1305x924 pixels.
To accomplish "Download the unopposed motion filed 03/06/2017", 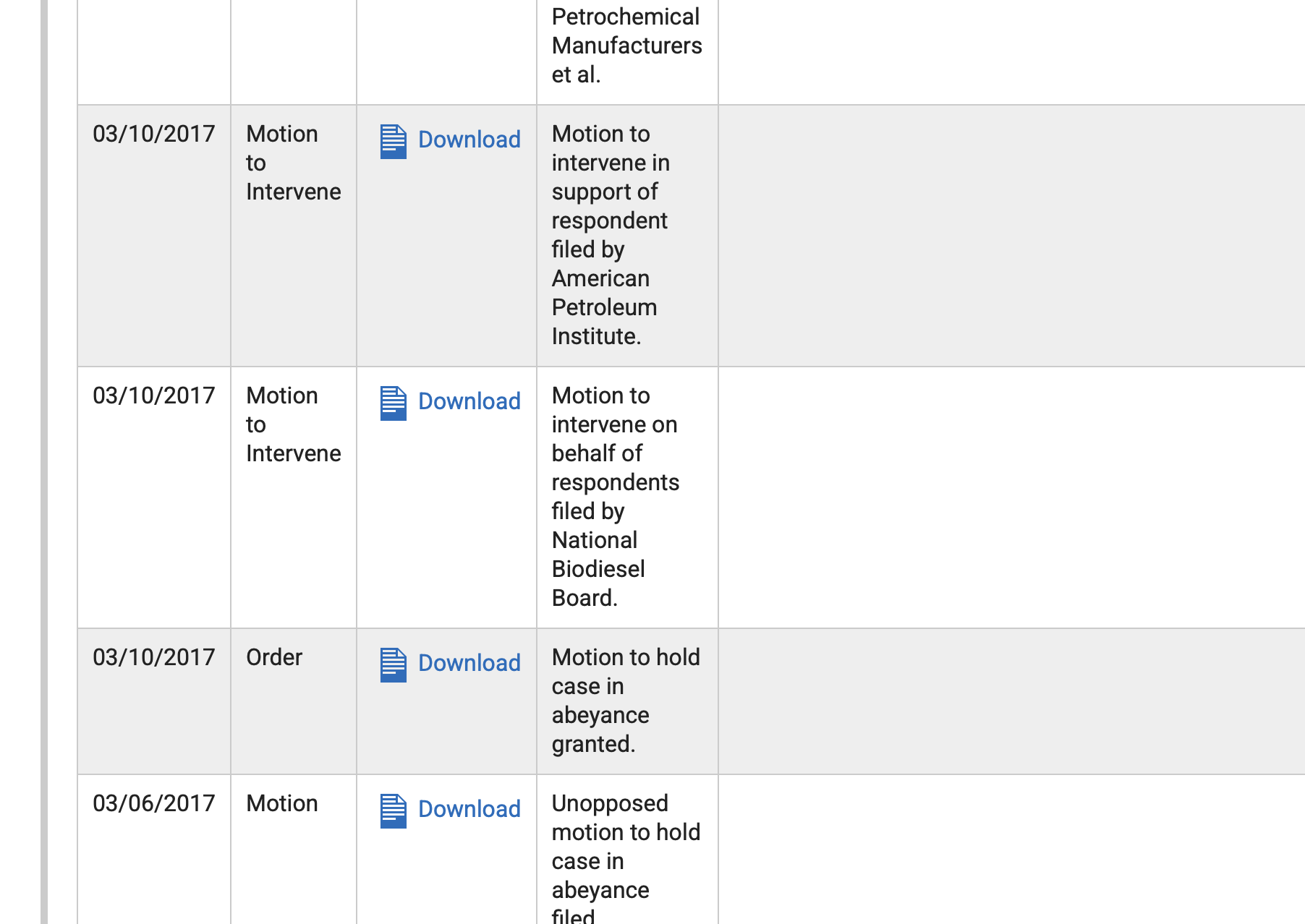I will pos(469,809).
